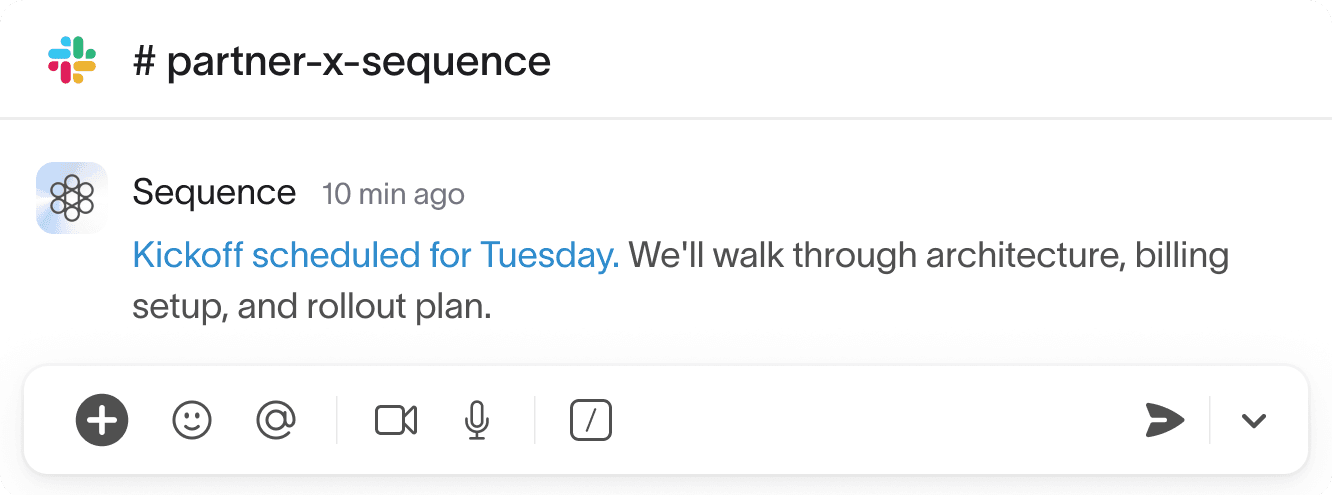Click the Slack logo icon
The width and height of the screenshot is (1332, 495).
click(72, 61)
